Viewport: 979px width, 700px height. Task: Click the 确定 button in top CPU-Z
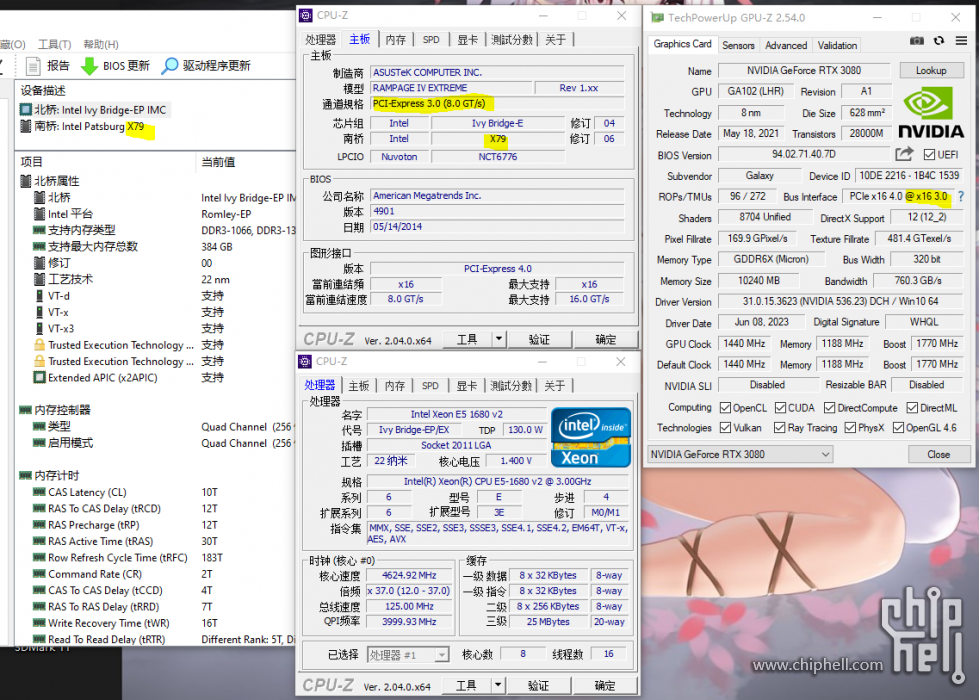tap(606, 339)
